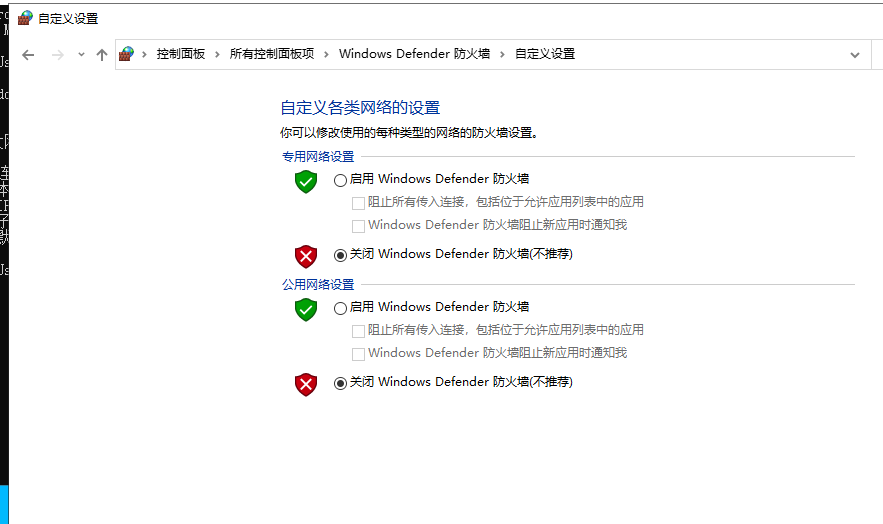Check 阻止所有传入连接 under 专用网络设置
The width and height of the screenshot is (883, 524).
pos(359,202)
